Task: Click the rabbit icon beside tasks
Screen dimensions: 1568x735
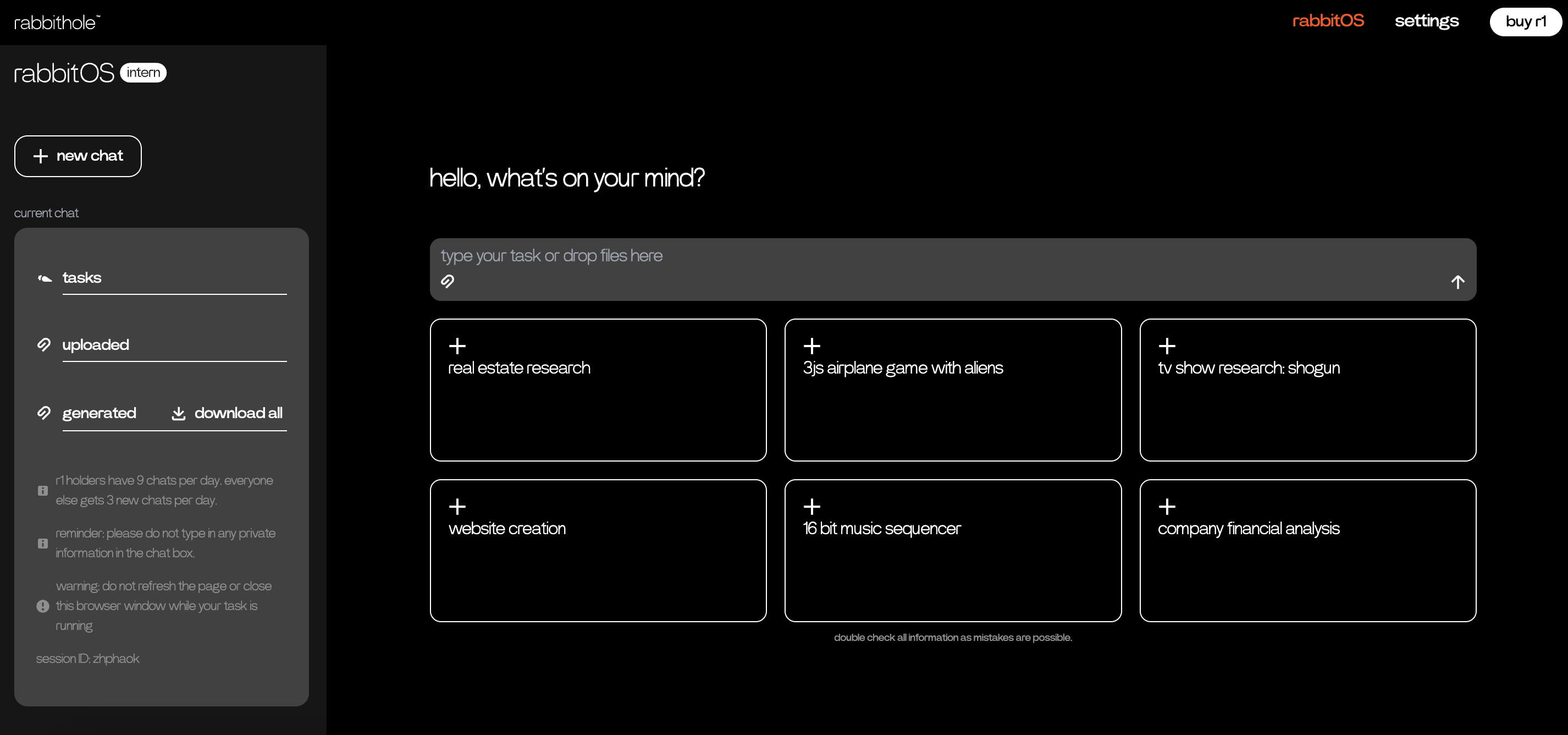Action: [x=45, y=278]
